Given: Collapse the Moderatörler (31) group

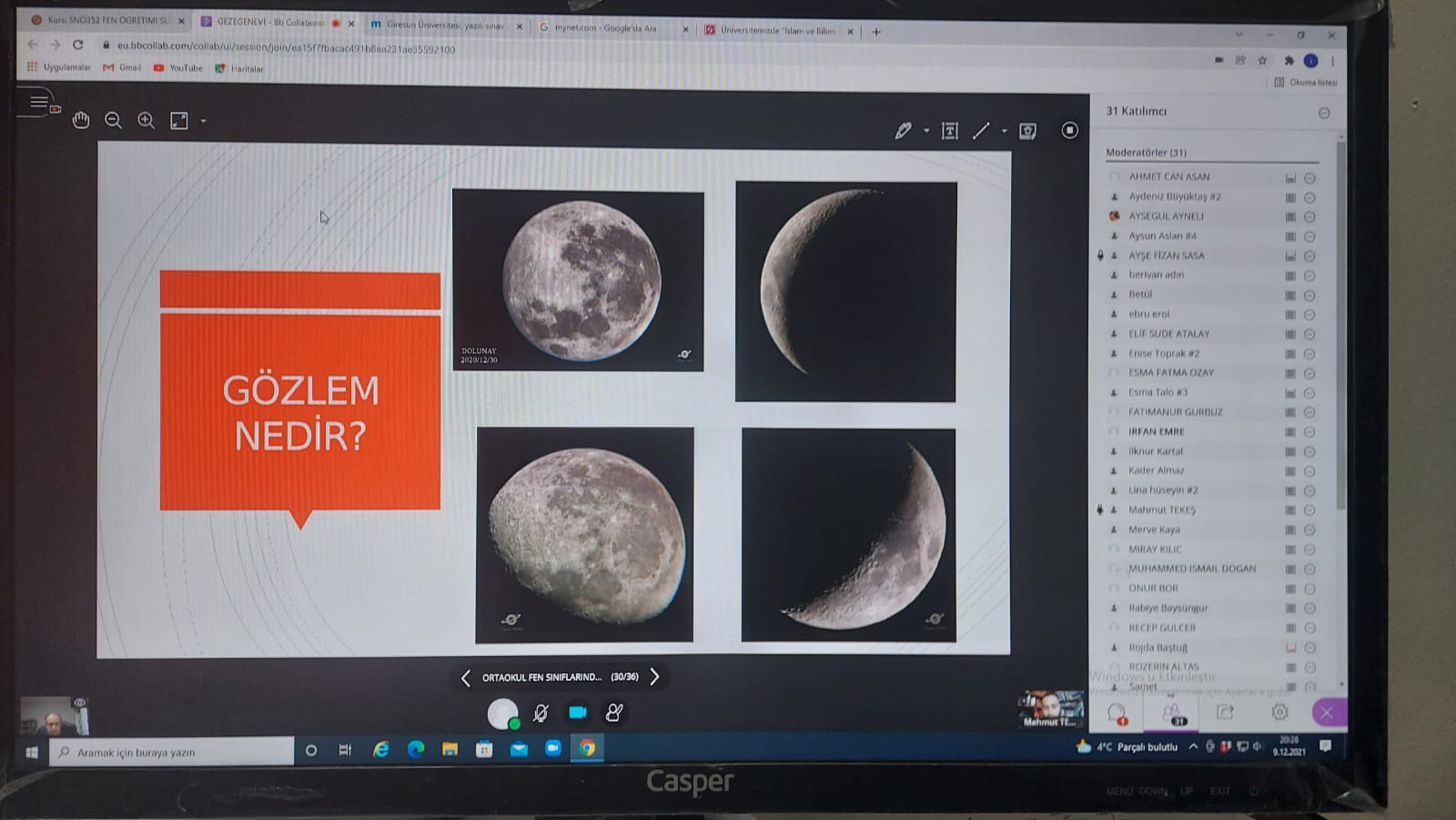Looking at the screenshot, I should (1147, 152).
